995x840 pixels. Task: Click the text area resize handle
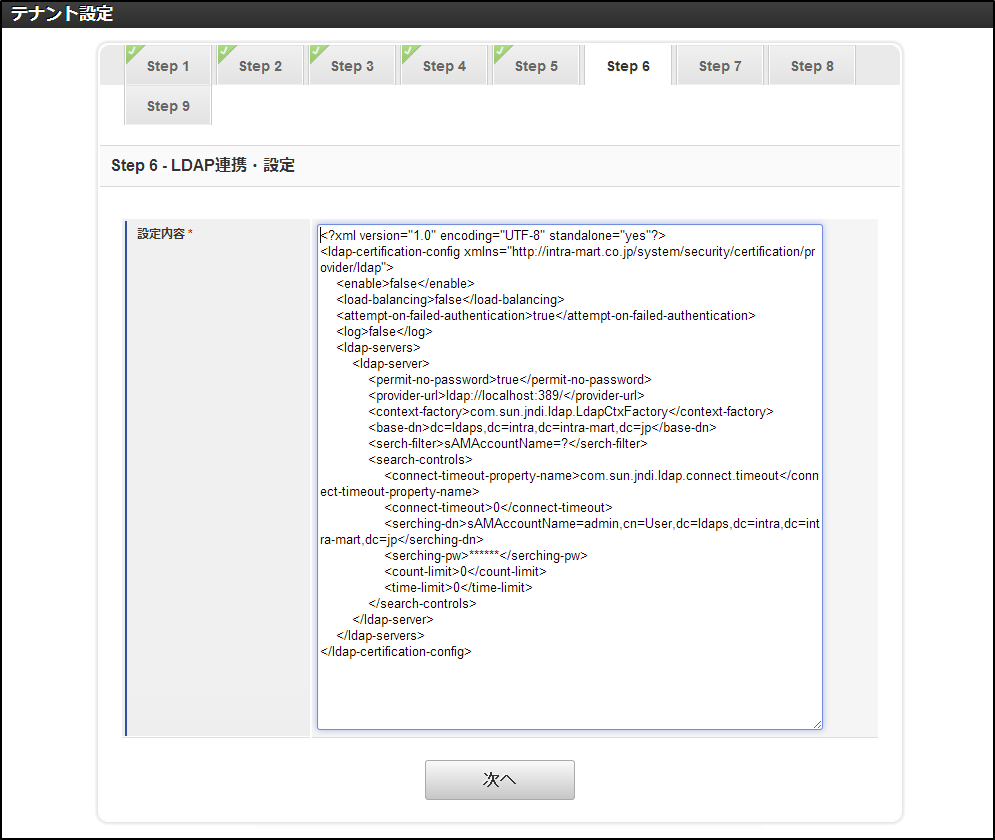(817, 724)
